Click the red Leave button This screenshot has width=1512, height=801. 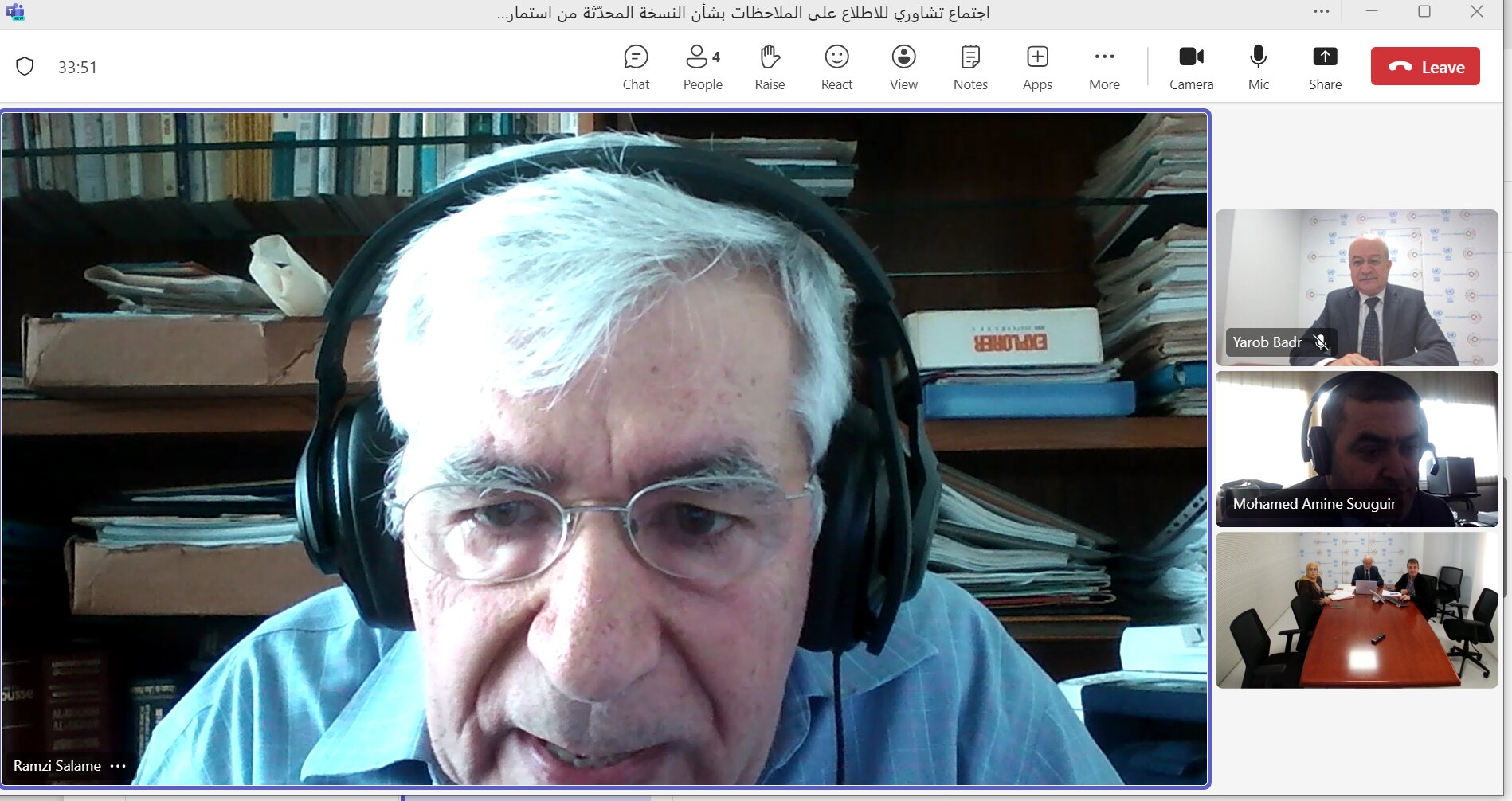[x=1425, y=66]
